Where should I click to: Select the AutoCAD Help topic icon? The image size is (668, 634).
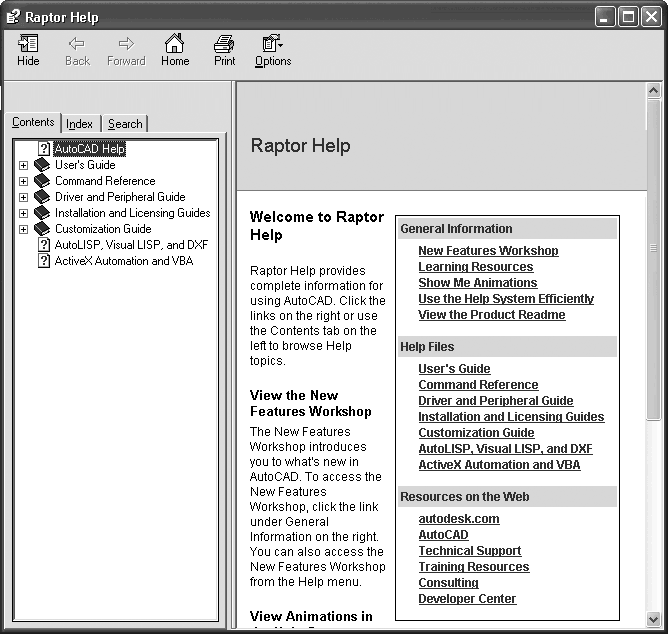pos(44,149)
